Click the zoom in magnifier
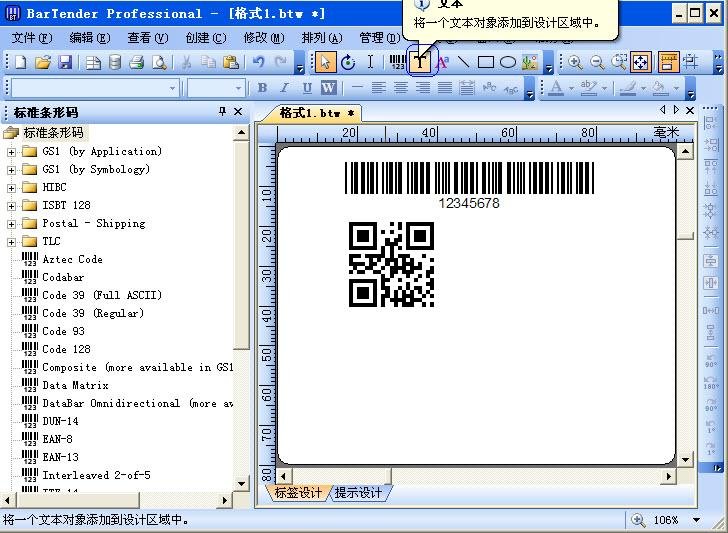Screen dimensions: 728x533 [x=575, y=62]
